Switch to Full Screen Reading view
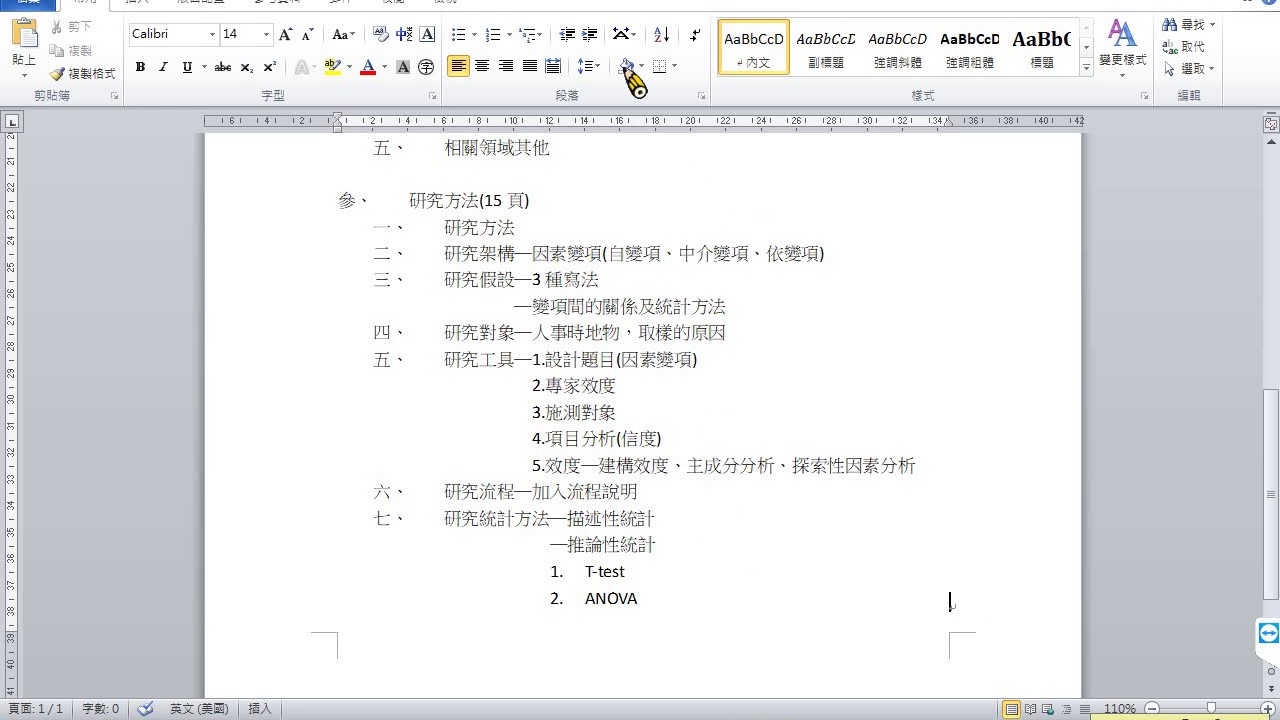Screen dimensions: 1280x720 1030,709
